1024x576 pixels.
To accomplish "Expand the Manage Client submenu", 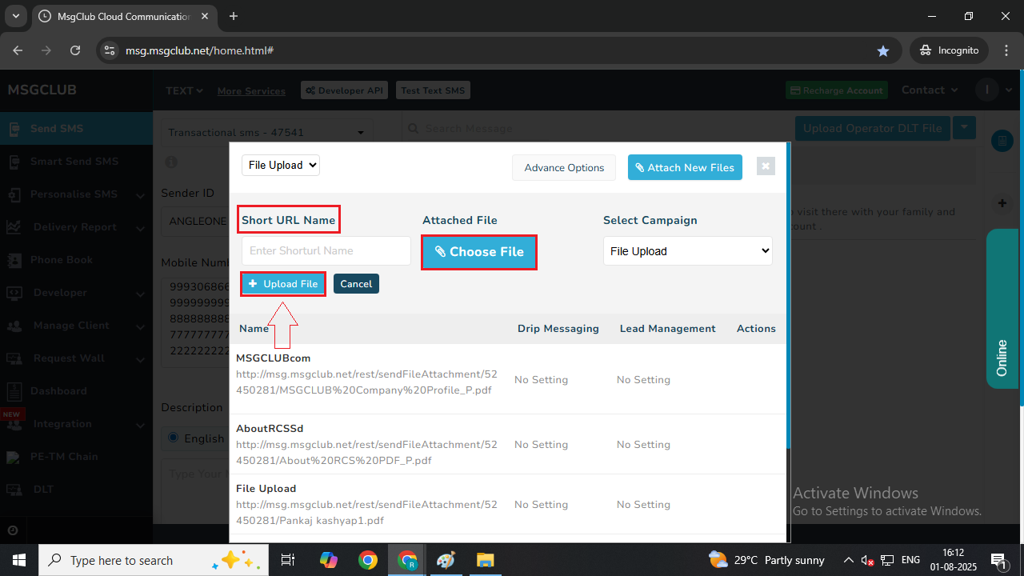I will 140,327.
